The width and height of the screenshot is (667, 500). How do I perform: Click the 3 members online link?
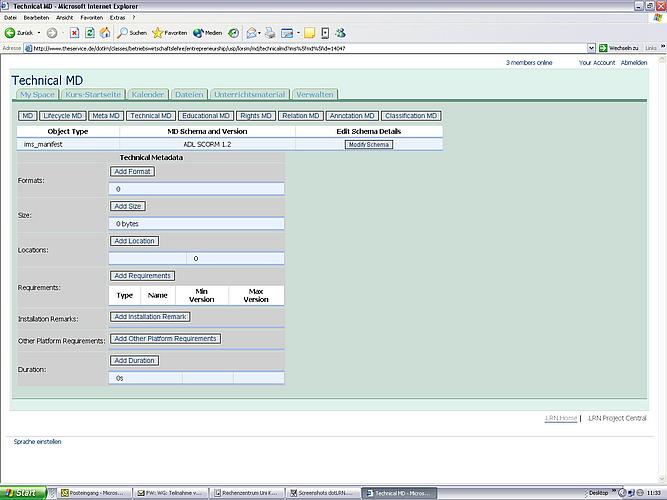[529, 63]
